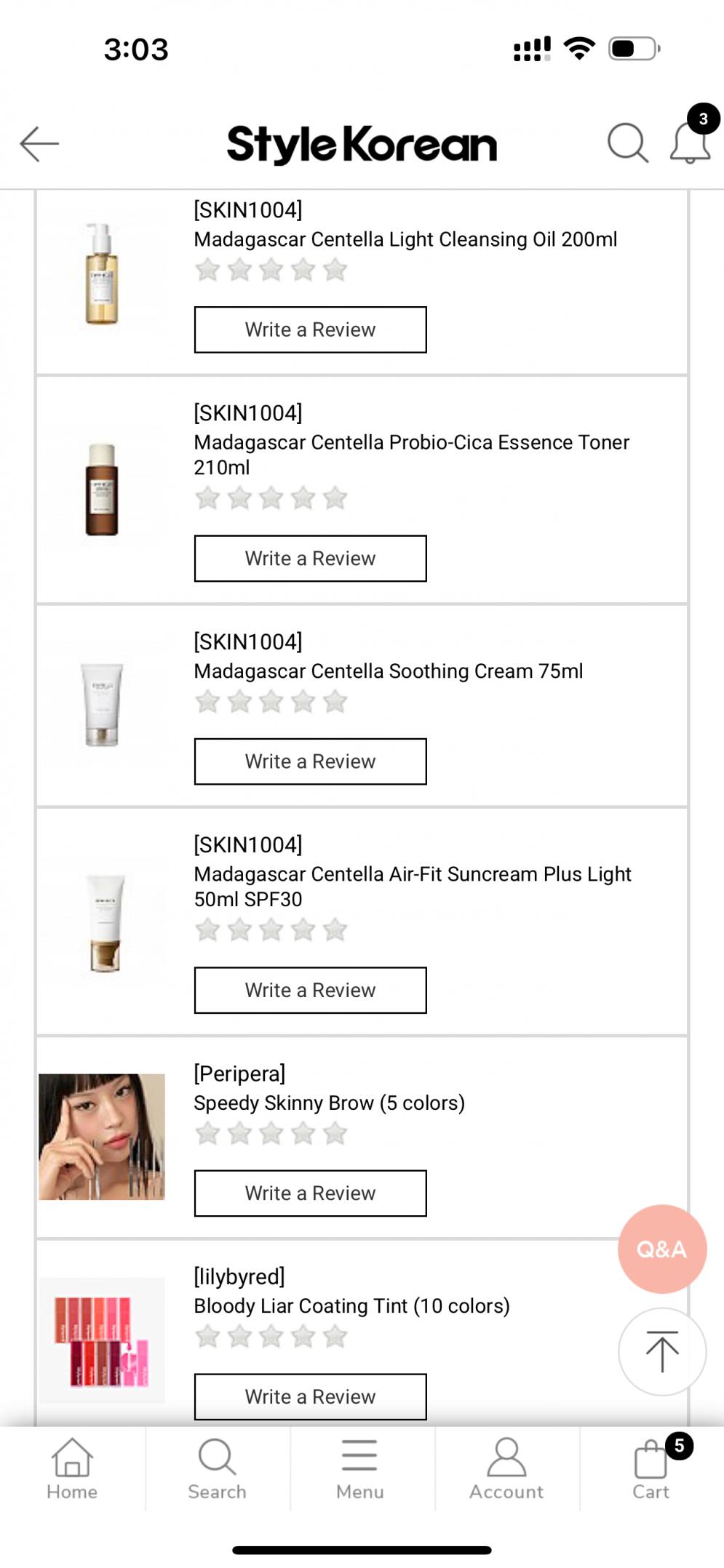Tap the pink Q&A floating button

[661, 1249]
